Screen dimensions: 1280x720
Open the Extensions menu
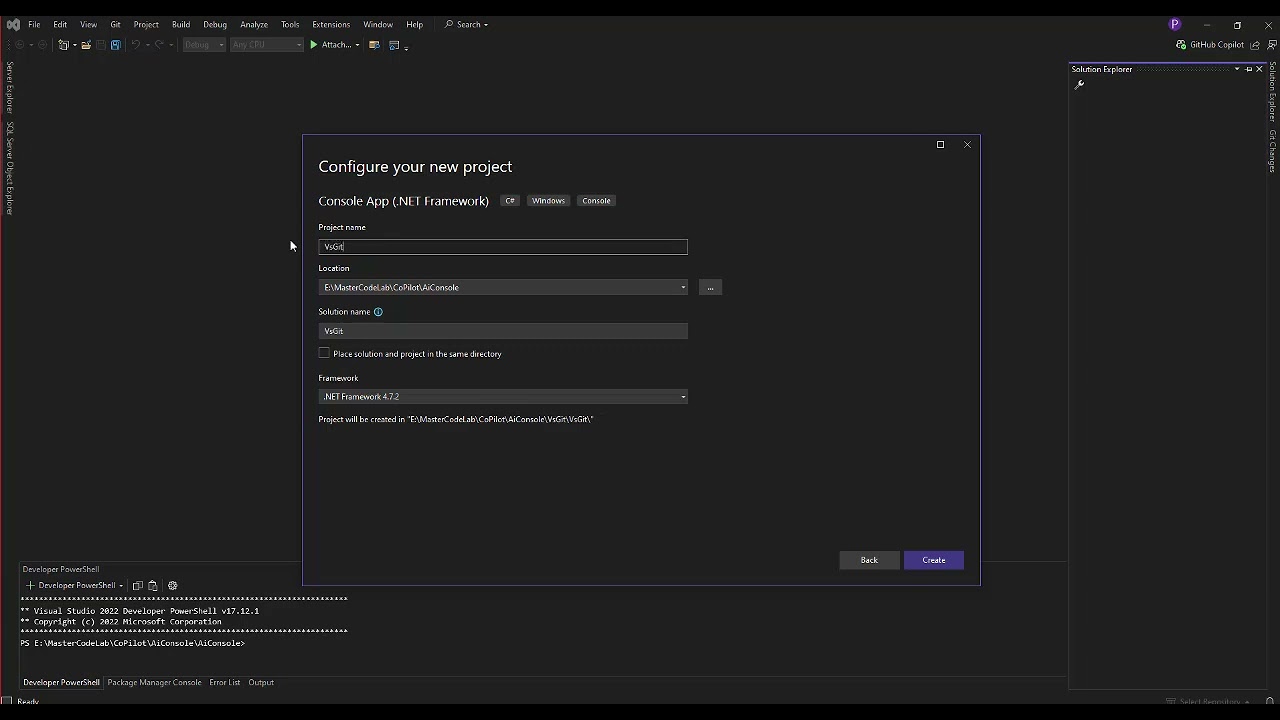tap(331, 24)
